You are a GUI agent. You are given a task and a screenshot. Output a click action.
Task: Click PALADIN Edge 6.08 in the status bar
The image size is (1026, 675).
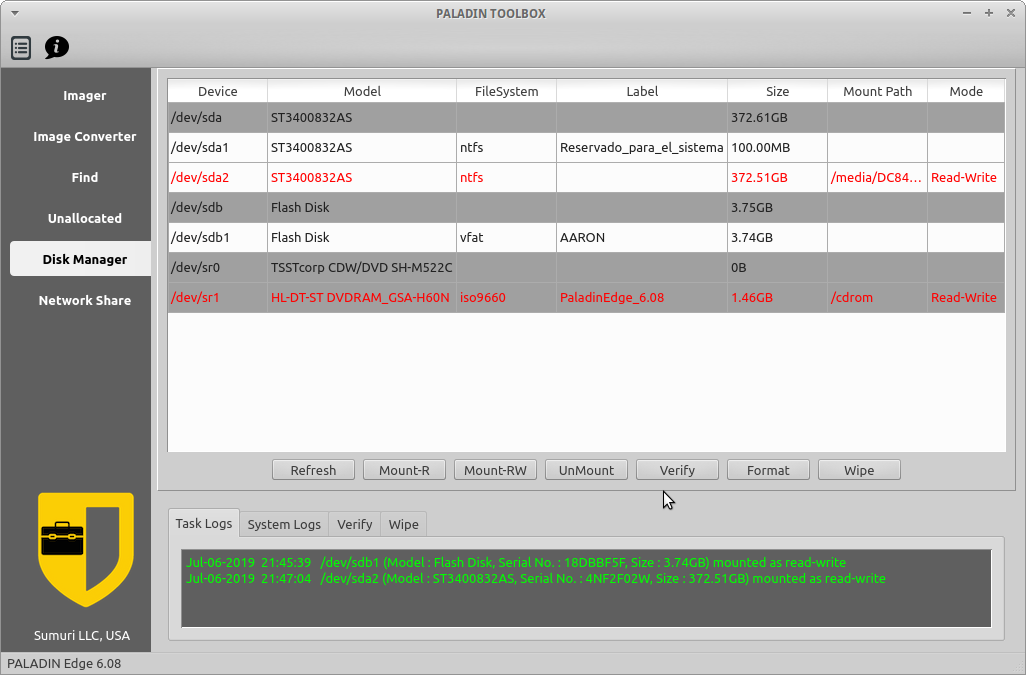pos(64,664)
